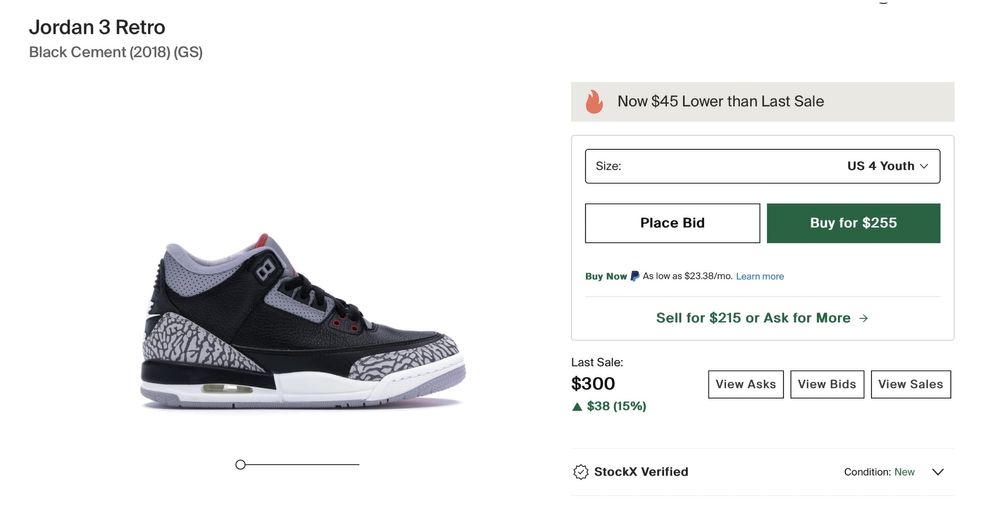Follow the PayPal Learn more link
1000x508 pixels.
pyautogui.click(x=760, y=277)
